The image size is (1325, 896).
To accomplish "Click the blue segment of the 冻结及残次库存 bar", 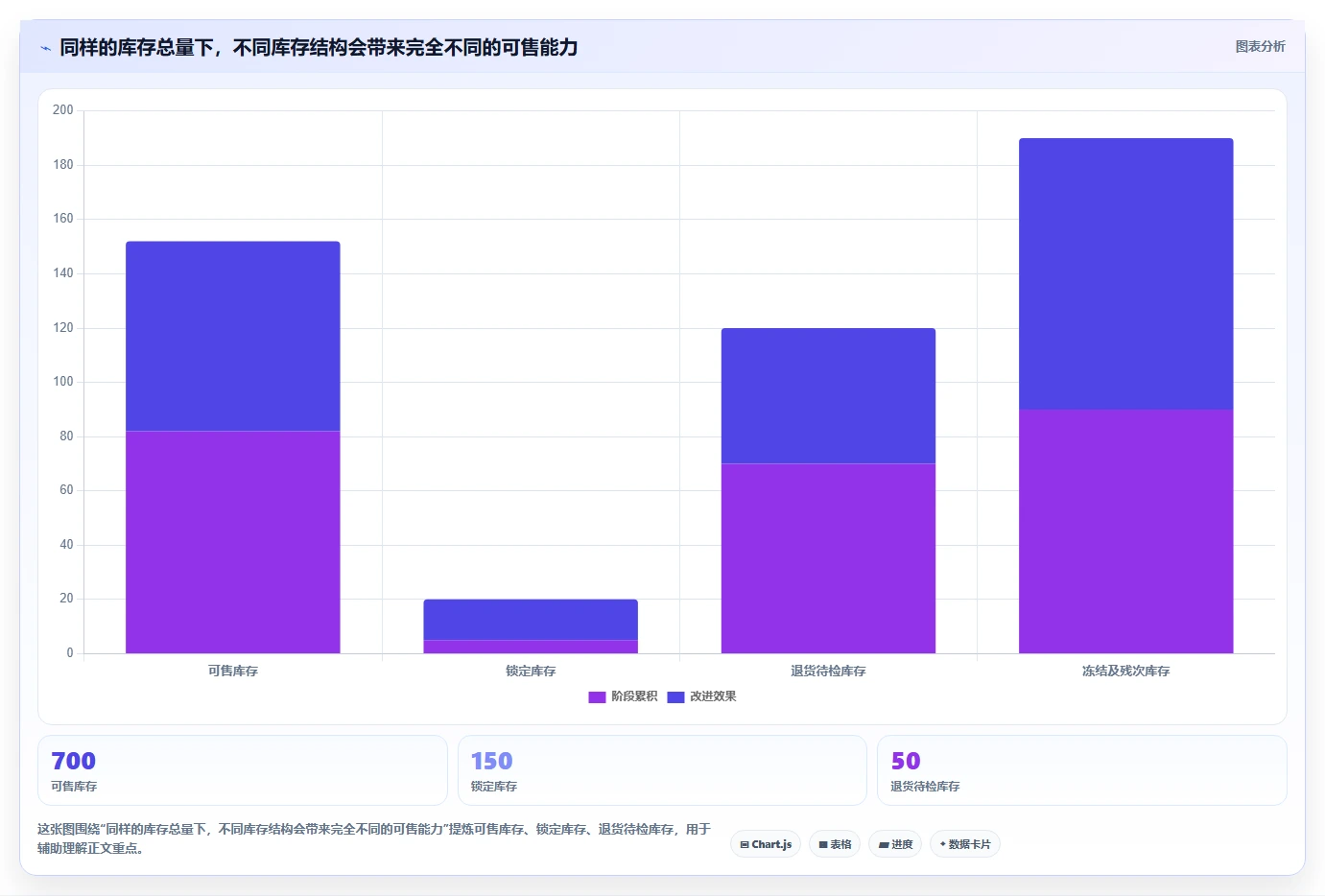I will click(1126, 274).
